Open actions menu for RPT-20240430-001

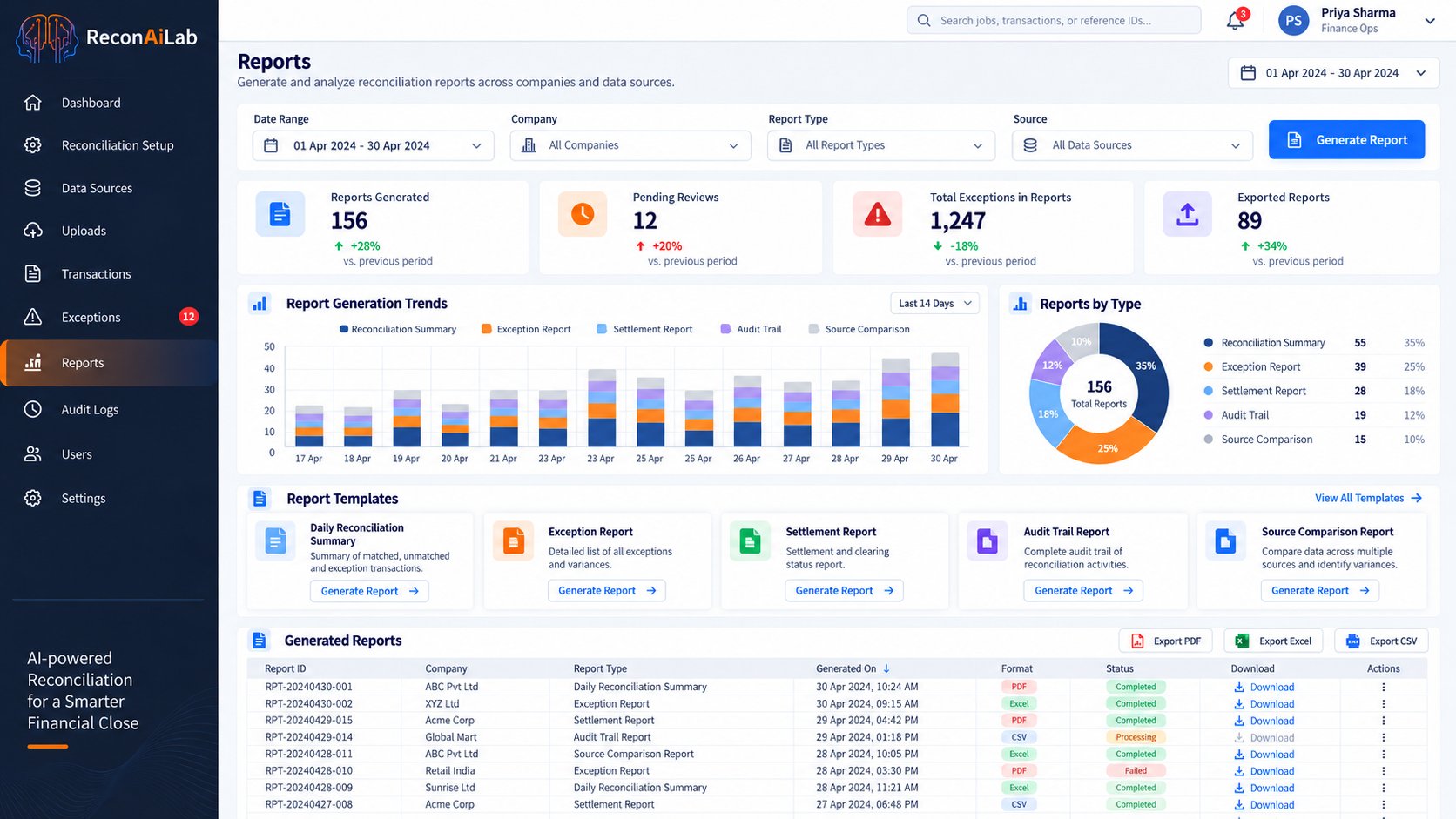(1384, 687)
